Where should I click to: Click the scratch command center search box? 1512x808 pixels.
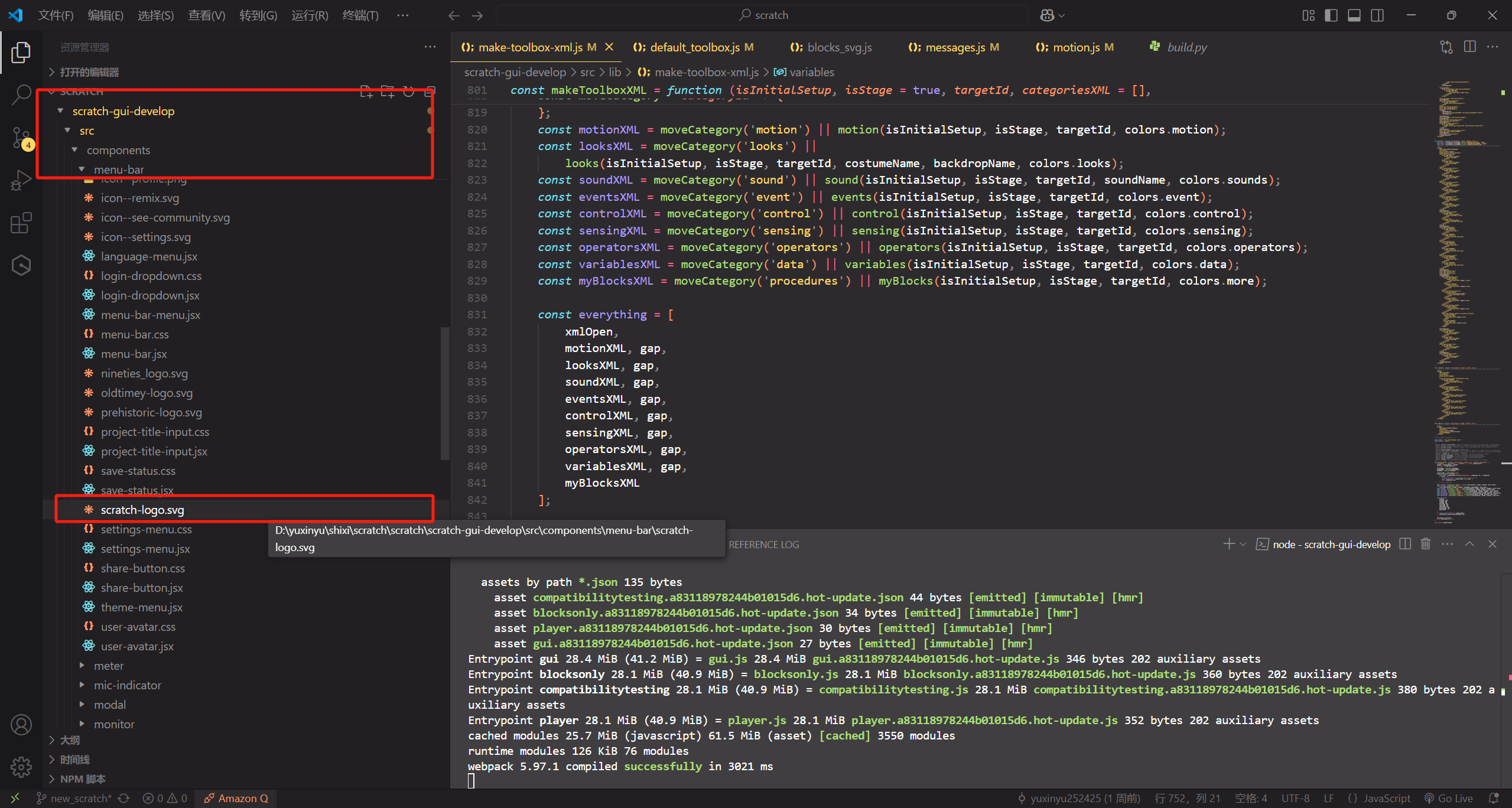tap(762, 15)
